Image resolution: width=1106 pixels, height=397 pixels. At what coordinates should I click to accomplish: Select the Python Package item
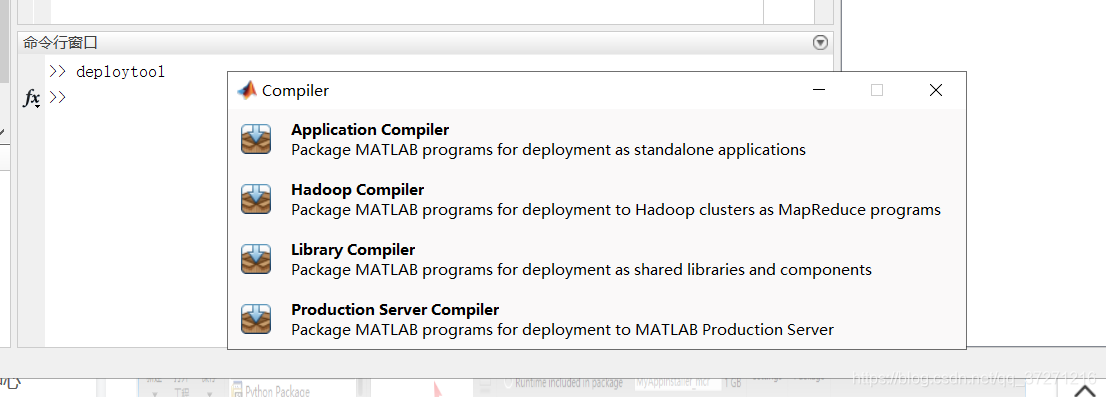coord(271,391)
